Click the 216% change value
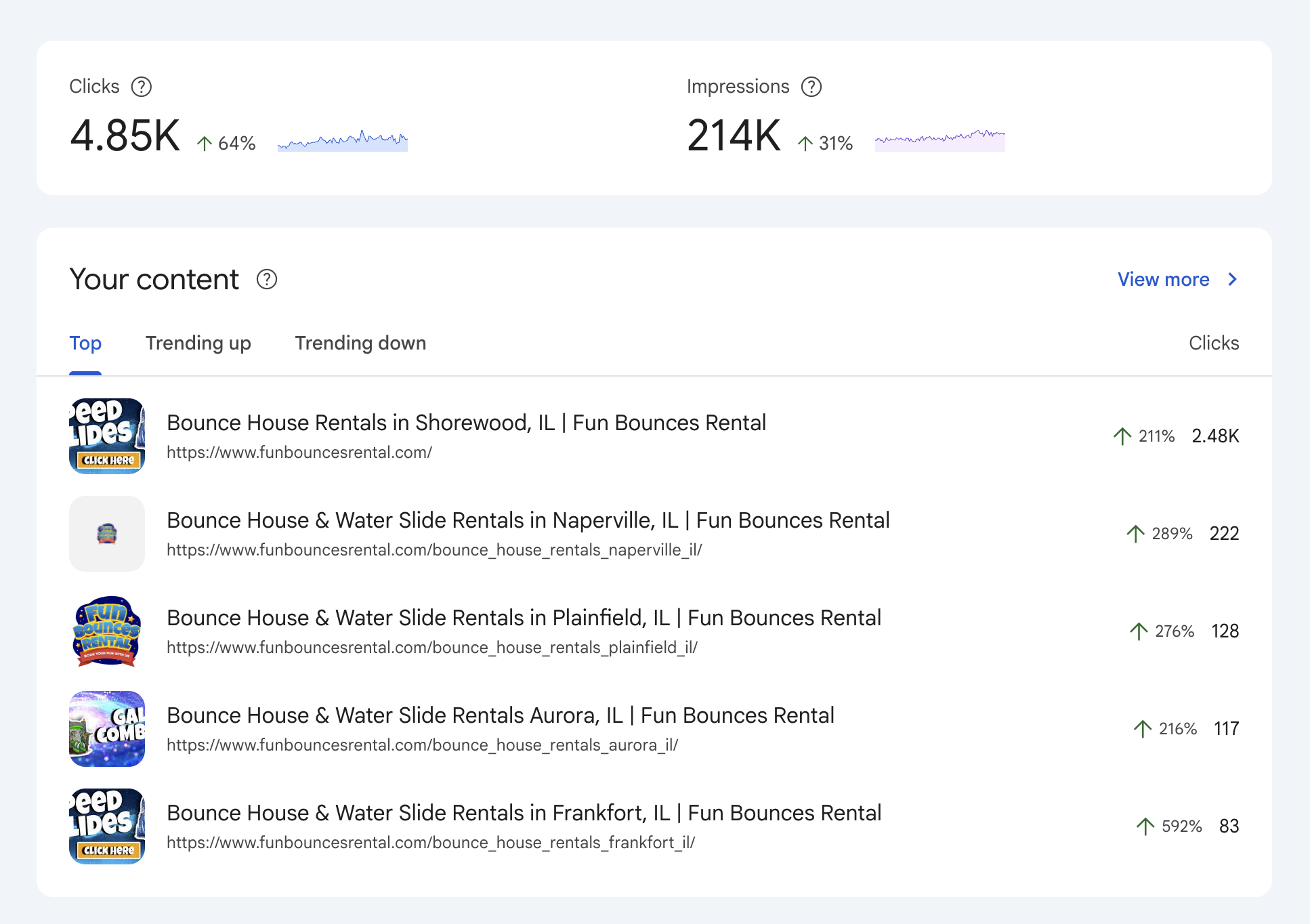This screenshot has height=924, width=1310. point(1178,729)
